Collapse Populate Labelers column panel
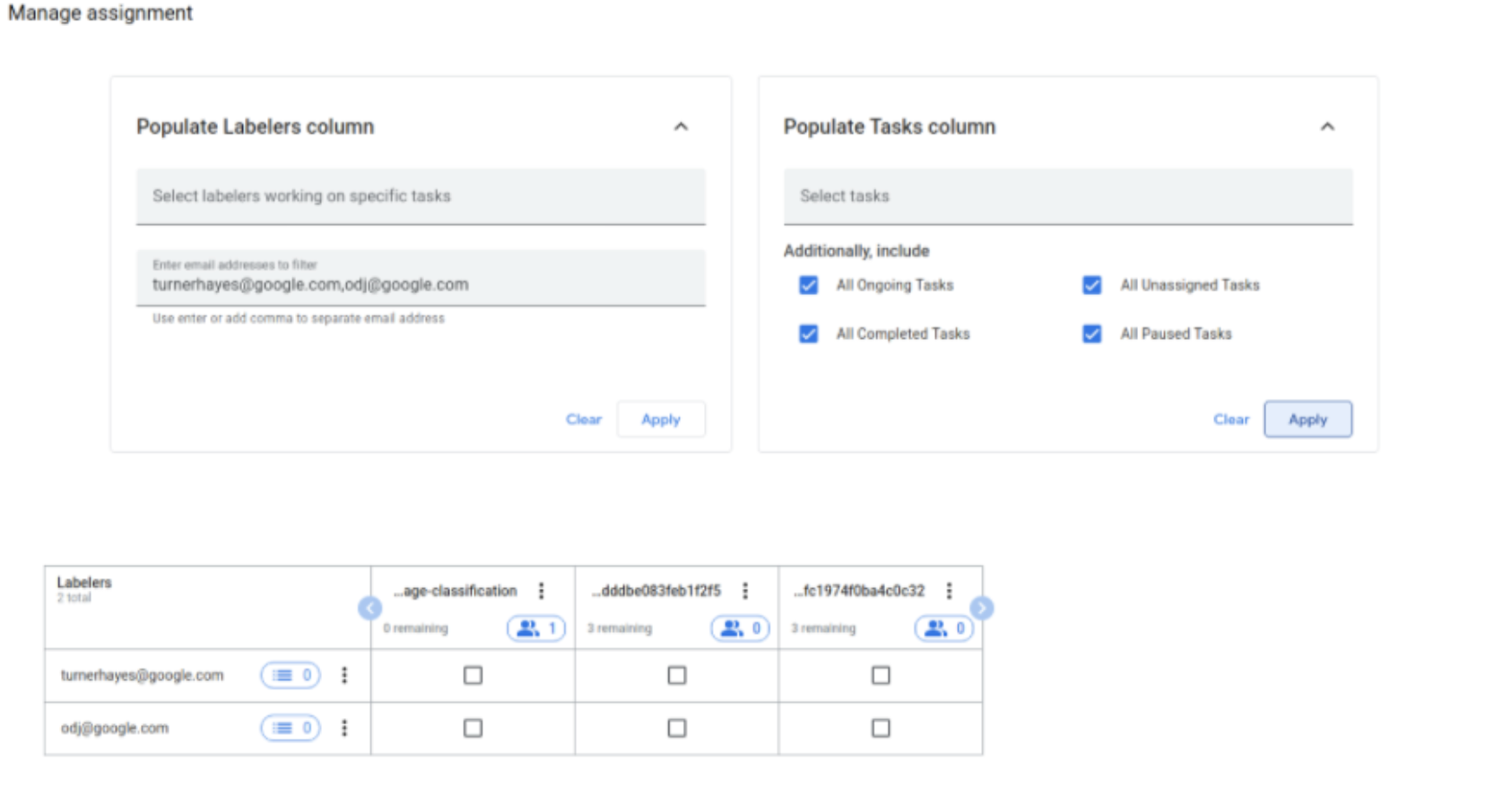Image resolution: width=1512 pixels, height=787 pixels. [x=681, y=126]
